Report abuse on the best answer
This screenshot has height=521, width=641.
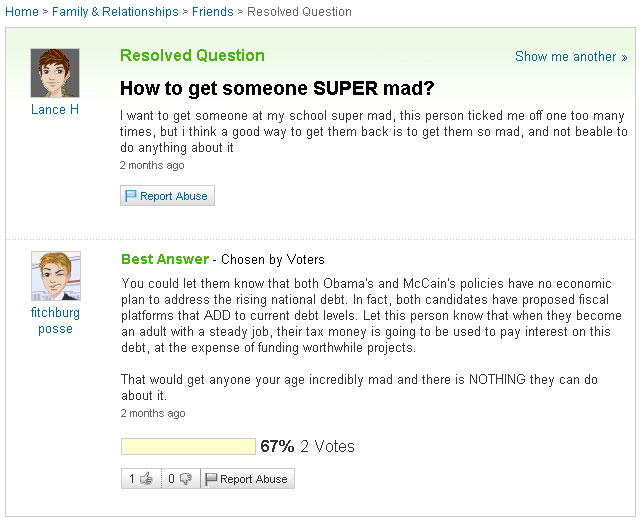[247, 479]
